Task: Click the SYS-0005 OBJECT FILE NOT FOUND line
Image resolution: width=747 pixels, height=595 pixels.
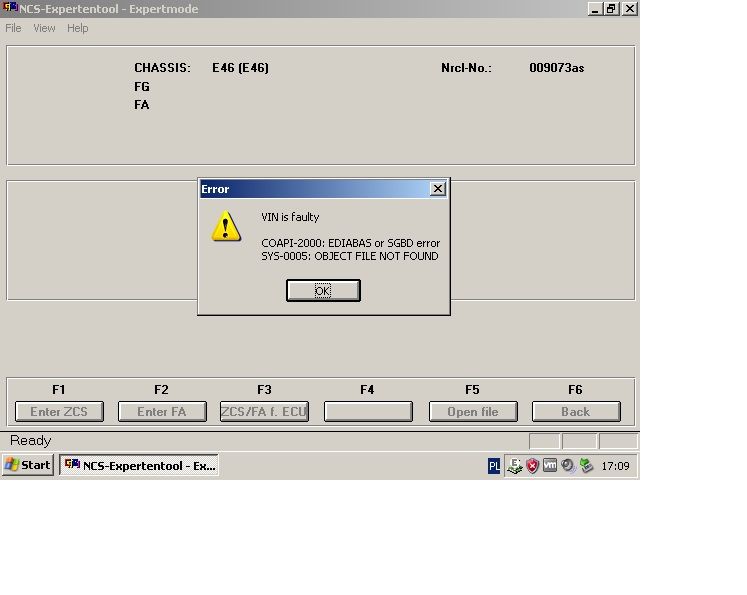Action: pyautogui.click(x=350, y=256)
